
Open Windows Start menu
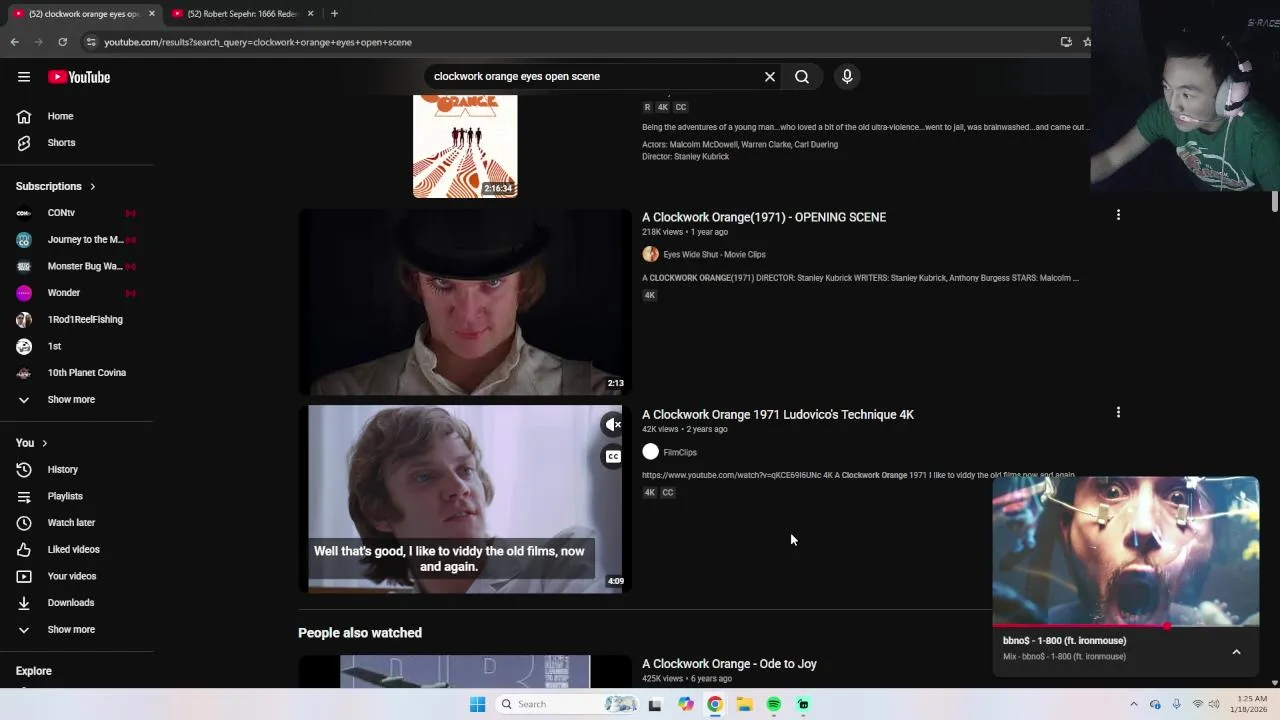[477, 704]
